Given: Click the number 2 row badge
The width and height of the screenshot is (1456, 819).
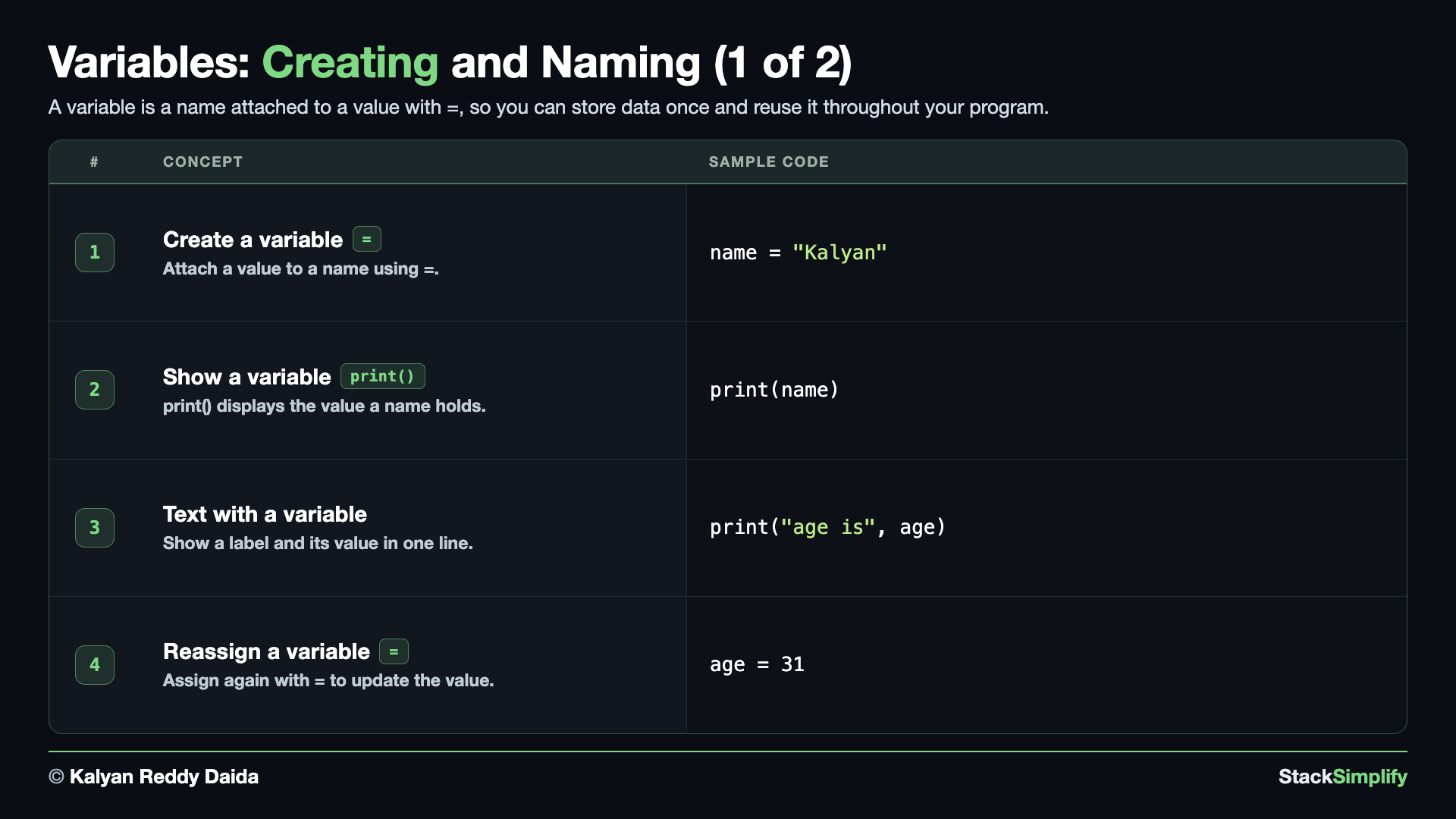Looking at the screenshot, I should (x=95, y=390).
